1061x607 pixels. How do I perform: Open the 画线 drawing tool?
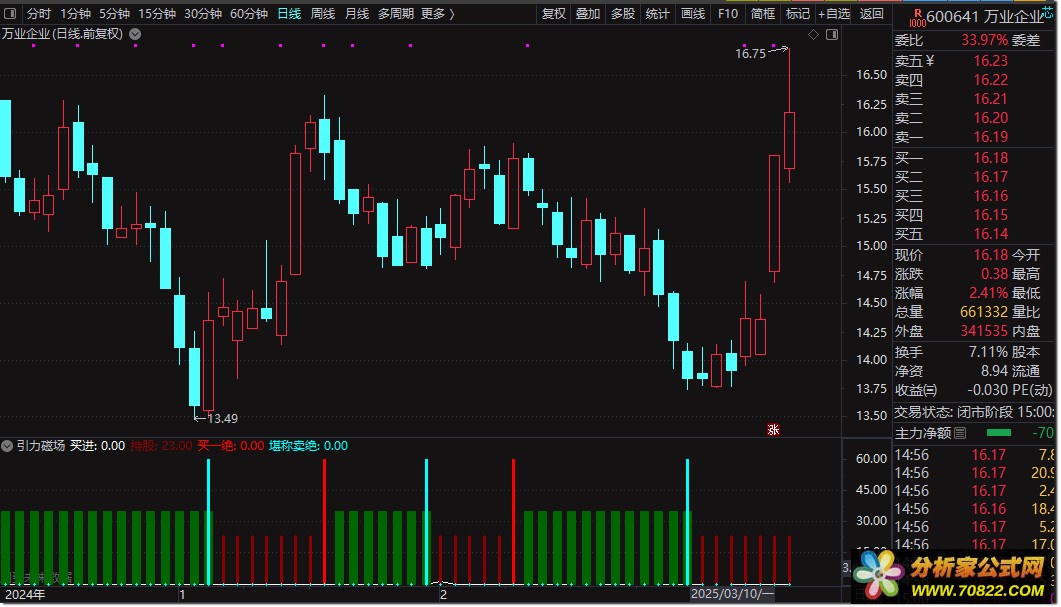[x=692, y=14]
